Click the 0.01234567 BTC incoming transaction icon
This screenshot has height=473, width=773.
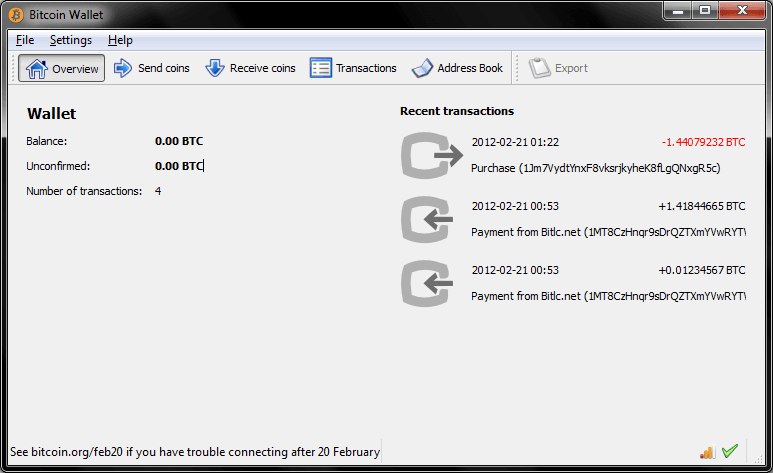pos(431,283)
